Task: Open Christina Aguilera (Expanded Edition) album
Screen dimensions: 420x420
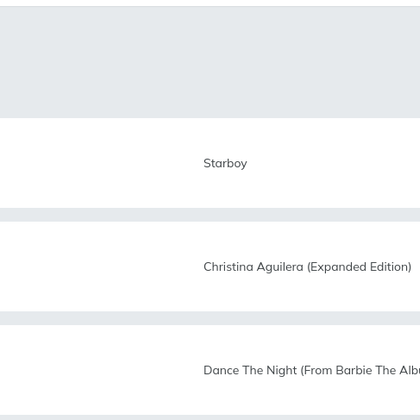Action: point(307,267)
